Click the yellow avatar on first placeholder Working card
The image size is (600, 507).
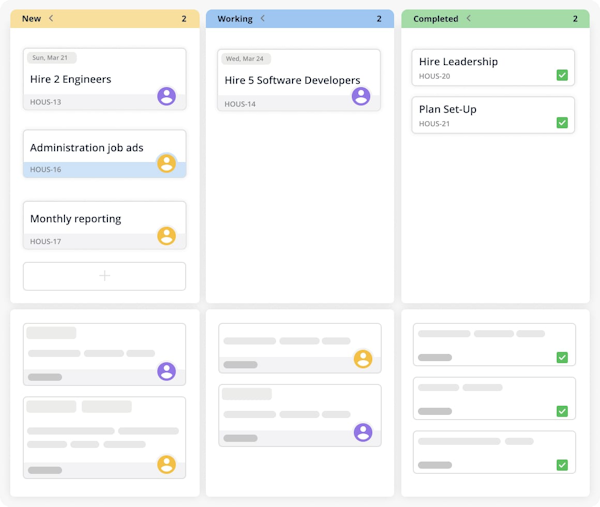click(x=363, y=359)
